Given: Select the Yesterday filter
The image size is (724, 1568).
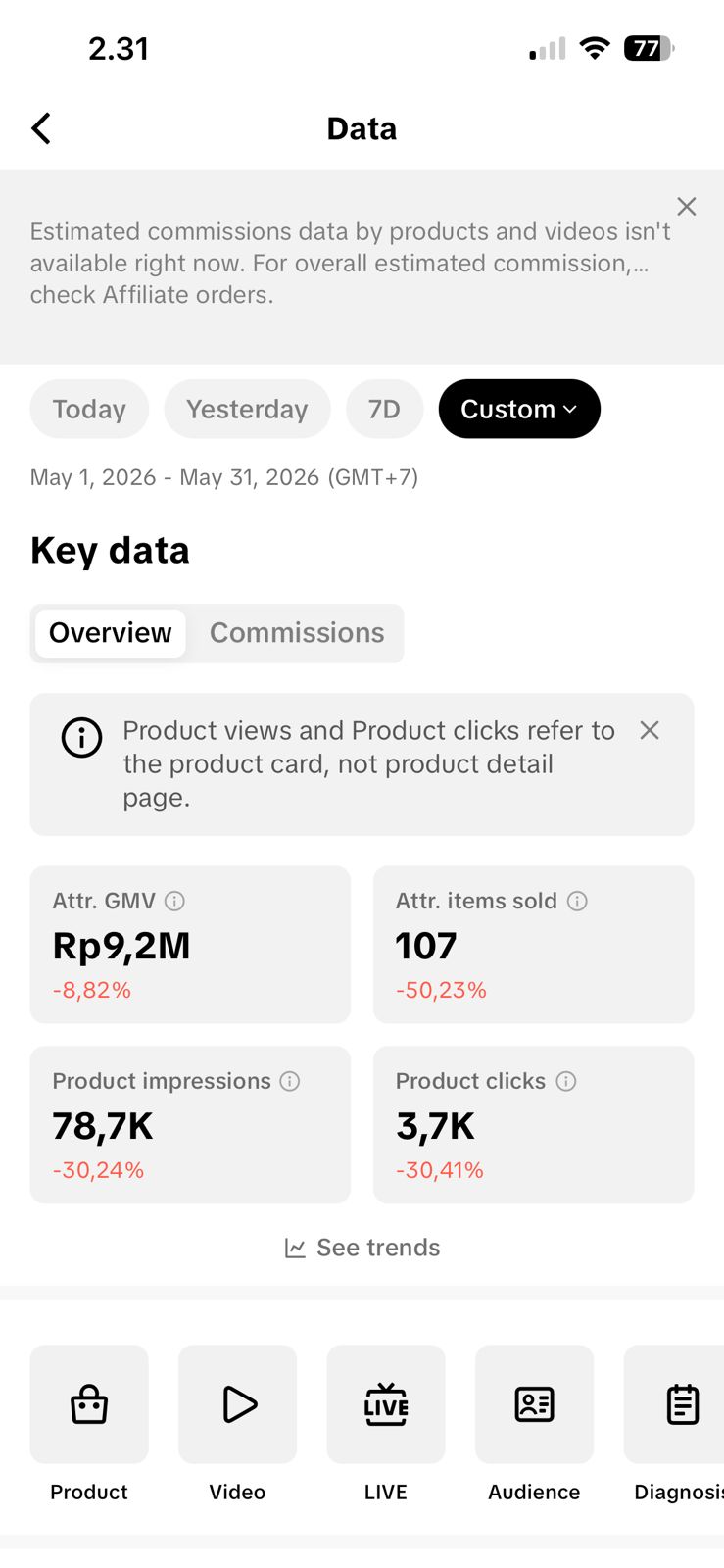Looking at the screenshot, I should pyautogui.click(x=247, y=409).
